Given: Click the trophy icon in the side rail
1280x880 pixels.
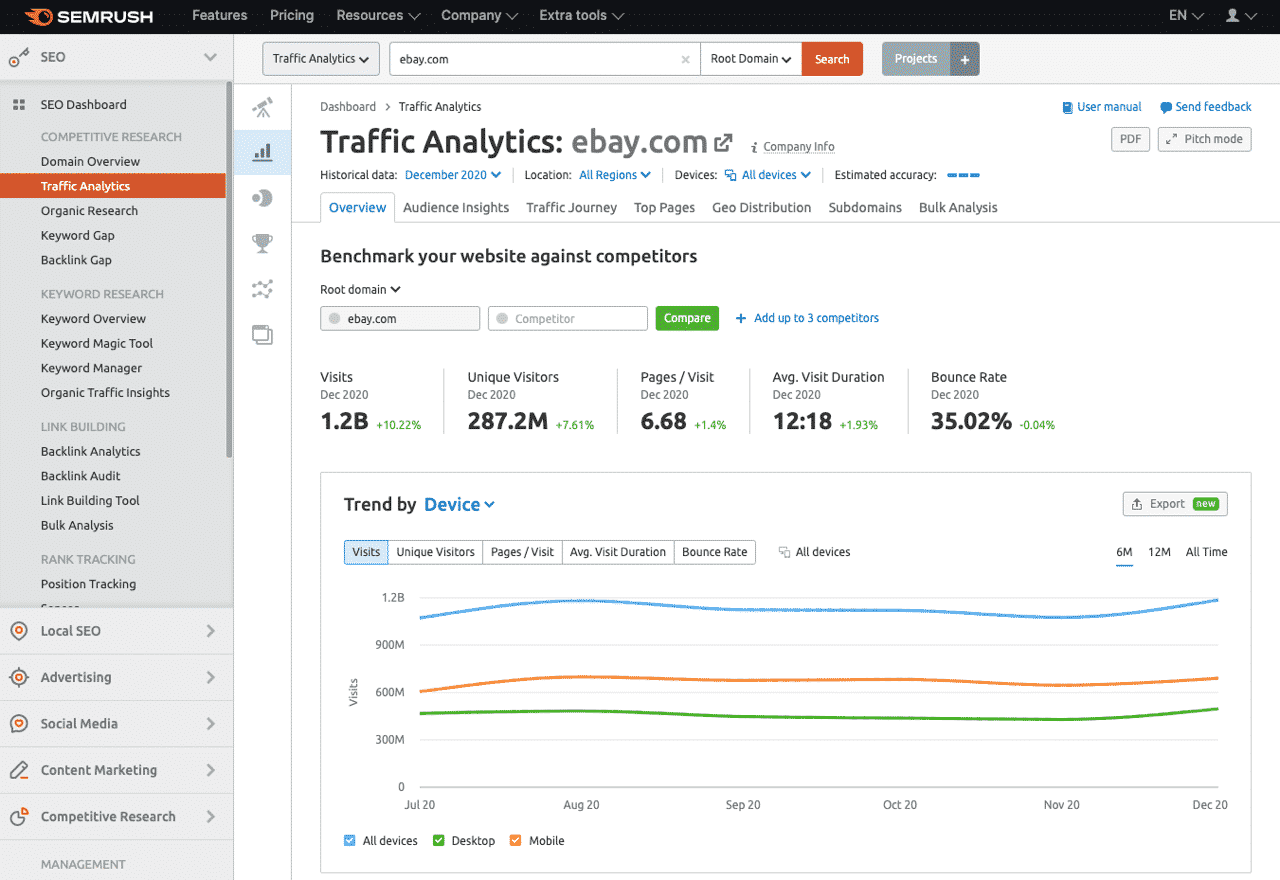Looking at the screenshot, I should (x=262, y=243).
